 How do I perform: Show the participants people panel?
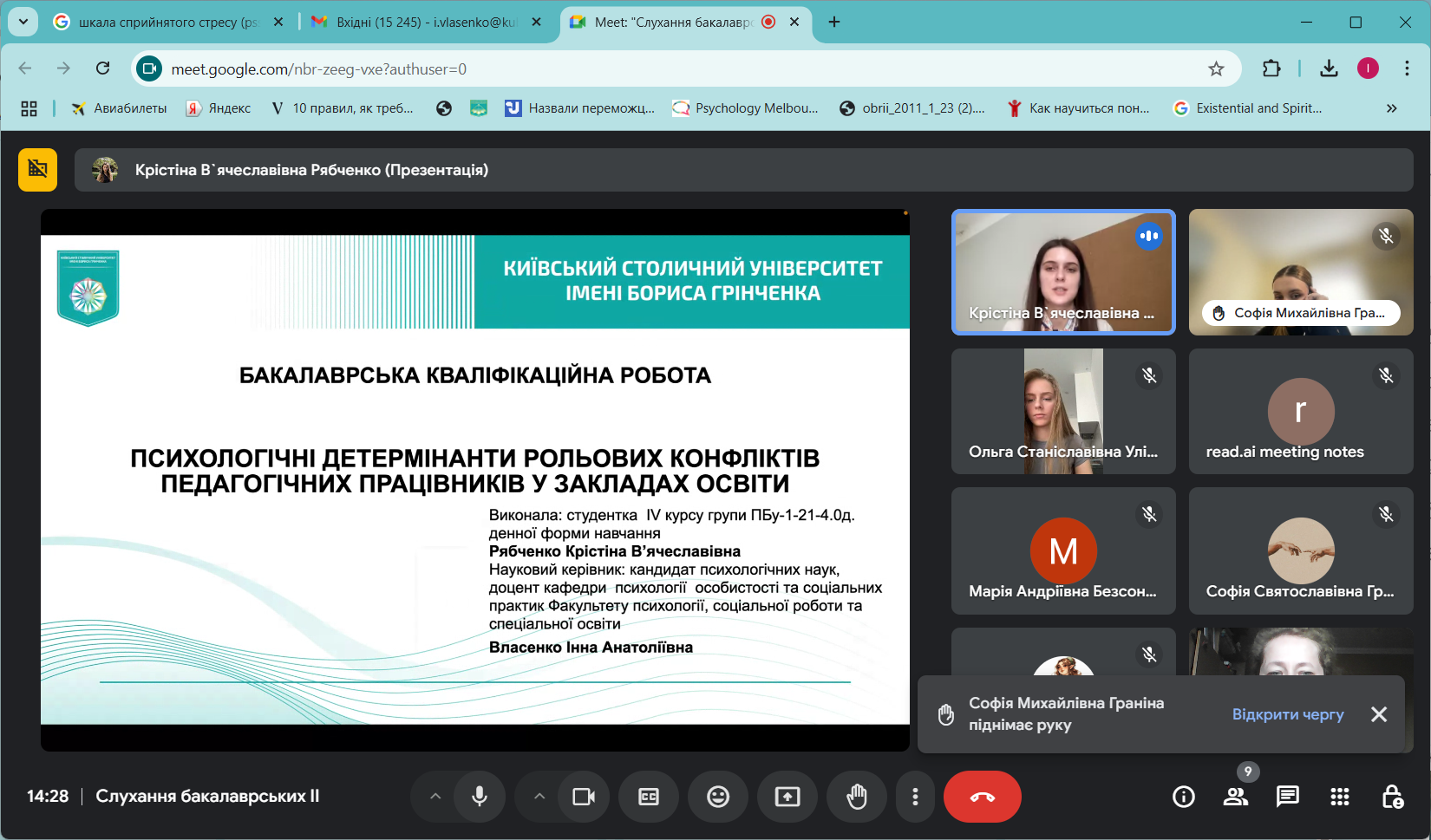pos(1236,797)
